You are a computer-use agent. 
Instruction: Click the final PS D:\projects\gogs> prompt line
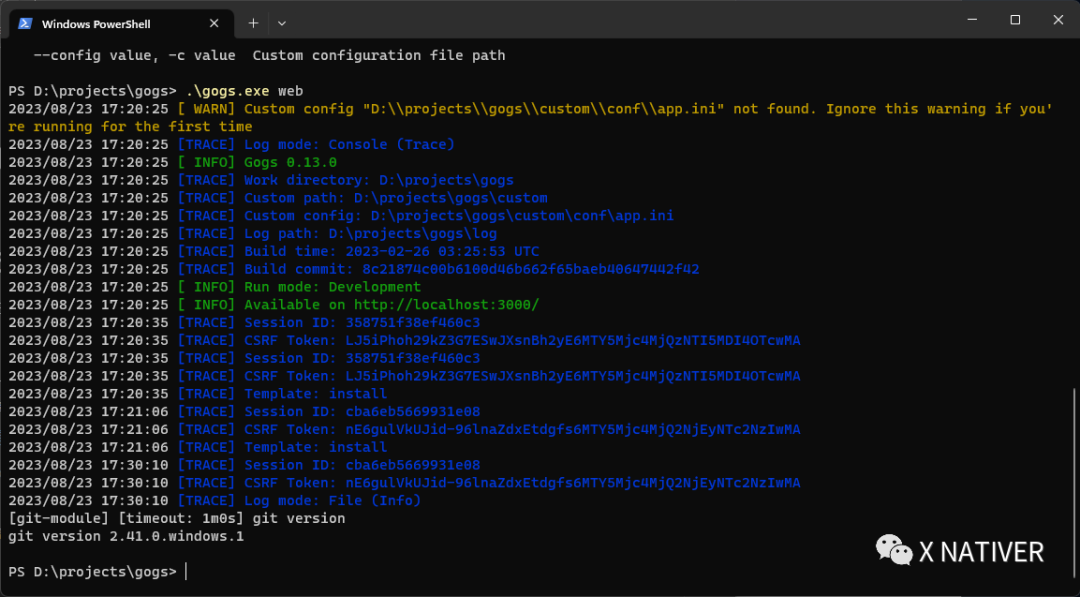point(92,572)
